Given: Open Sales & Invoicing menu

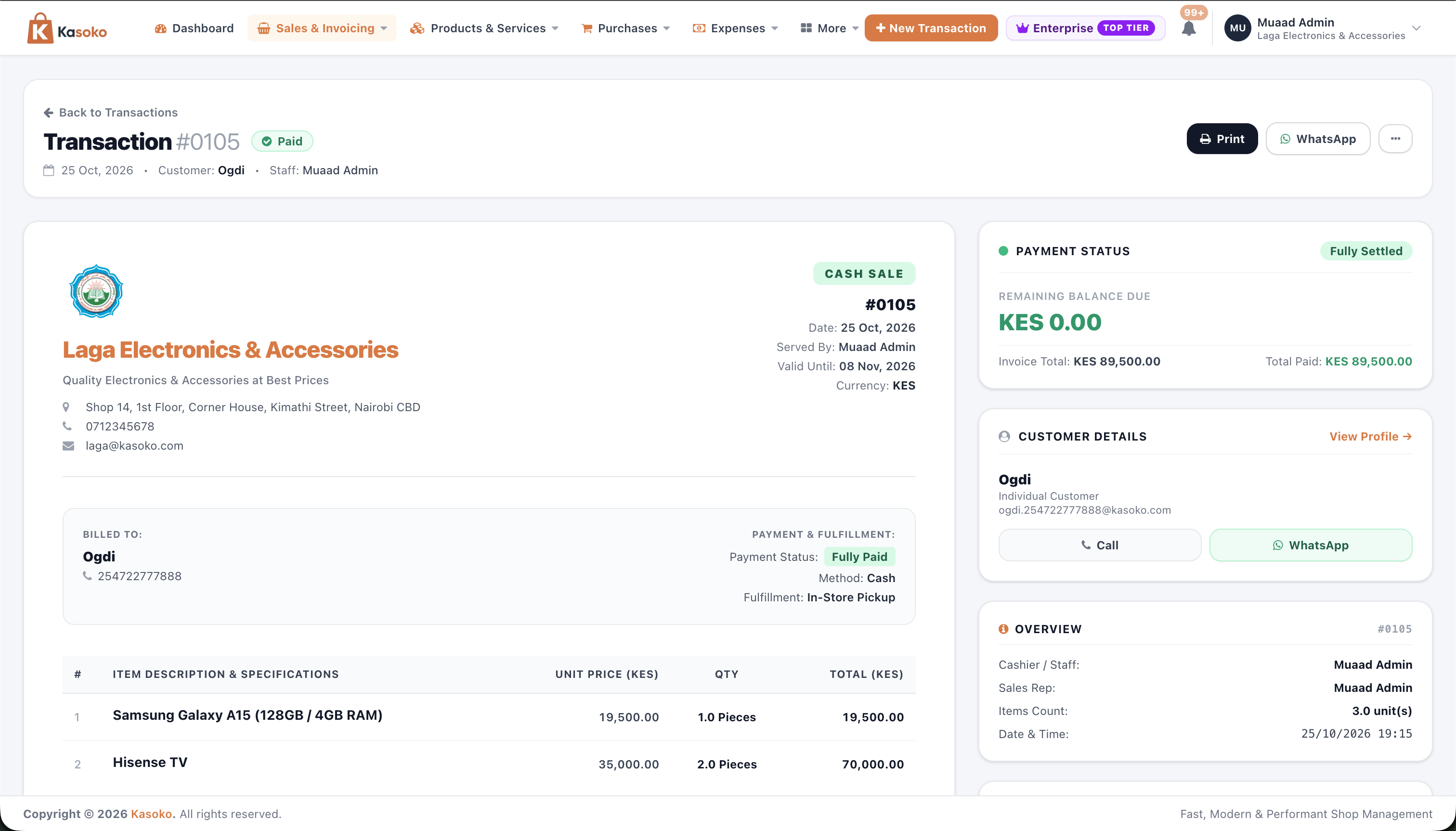Looking at the screenshot, I should pos(322,28).
